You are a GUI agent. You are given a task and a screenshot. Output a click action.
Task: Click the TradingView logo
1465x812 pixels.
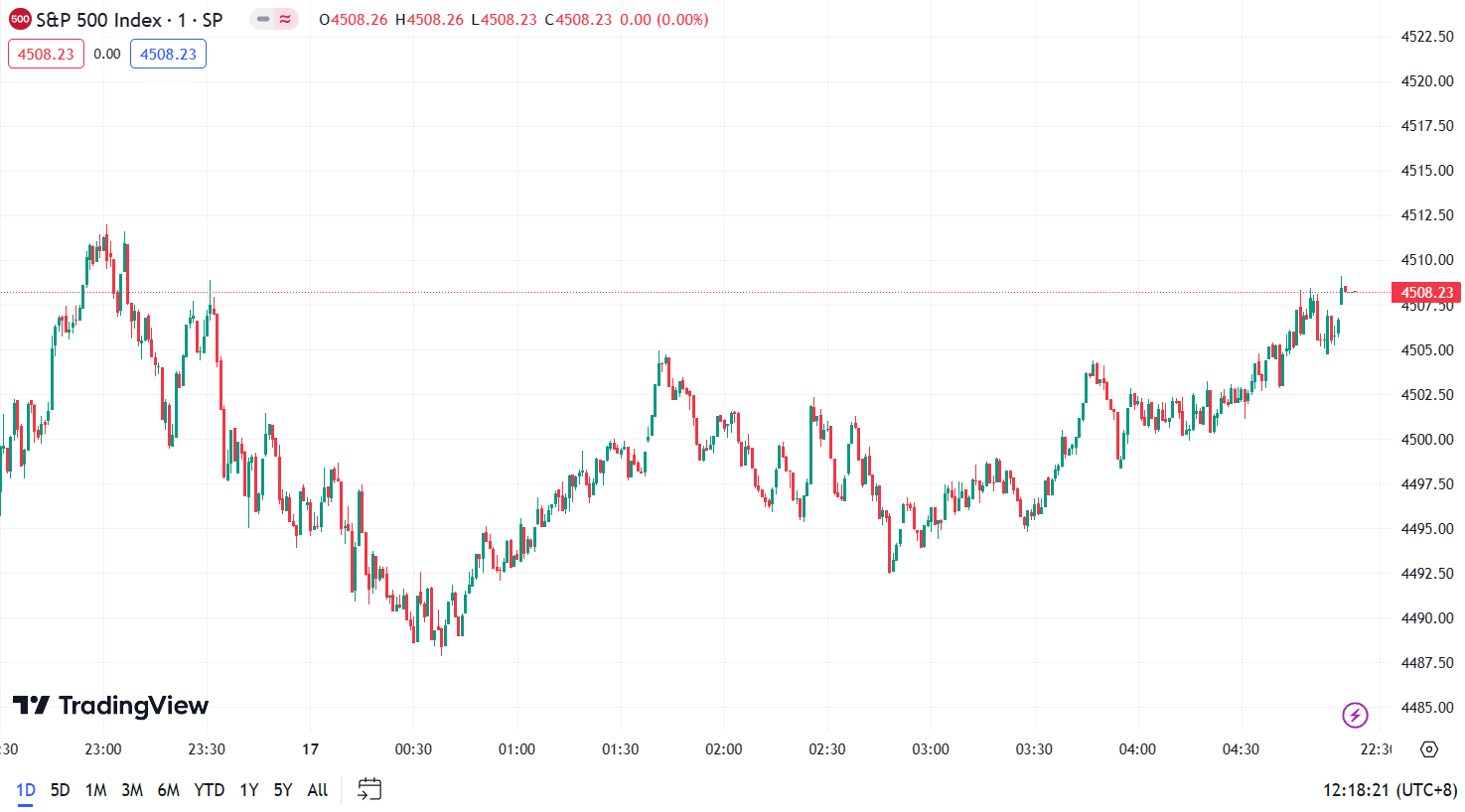110,706
